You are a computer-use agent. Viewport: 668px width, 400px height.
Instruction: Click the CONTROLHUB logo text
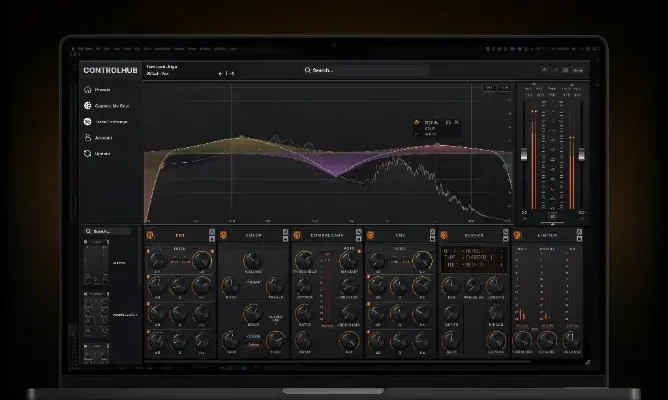[109, 71]
